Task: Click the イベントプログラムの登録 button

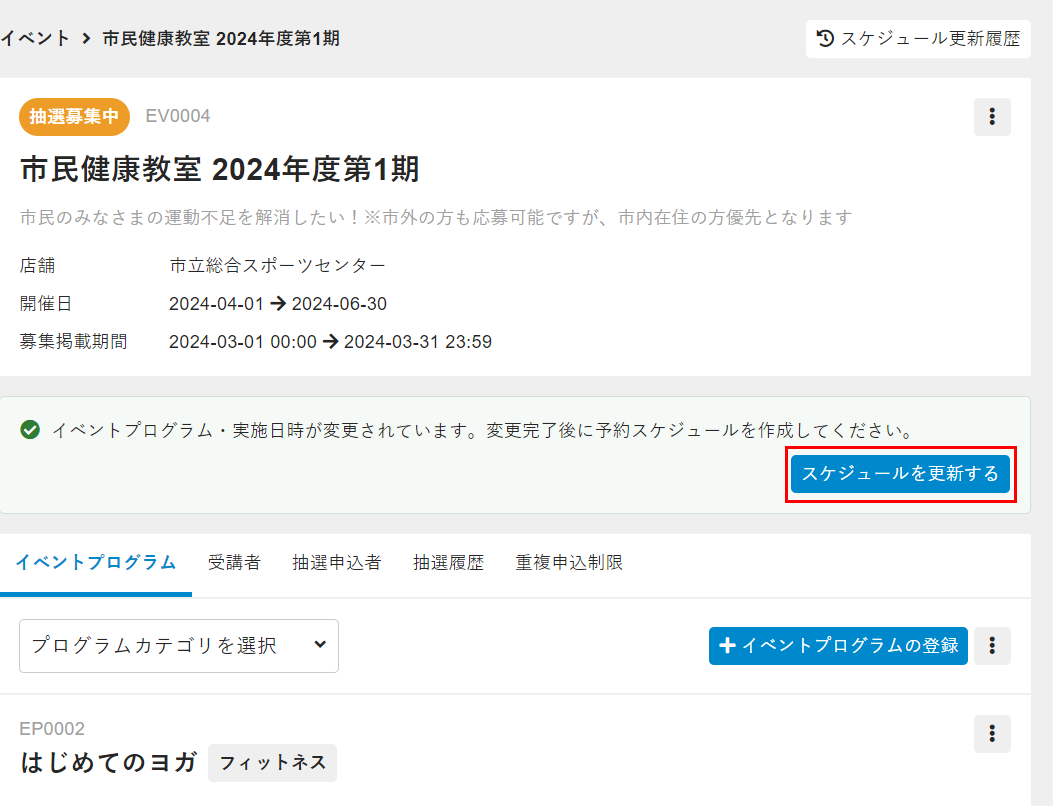Action: pyautogui.click(x=838, y=646)
